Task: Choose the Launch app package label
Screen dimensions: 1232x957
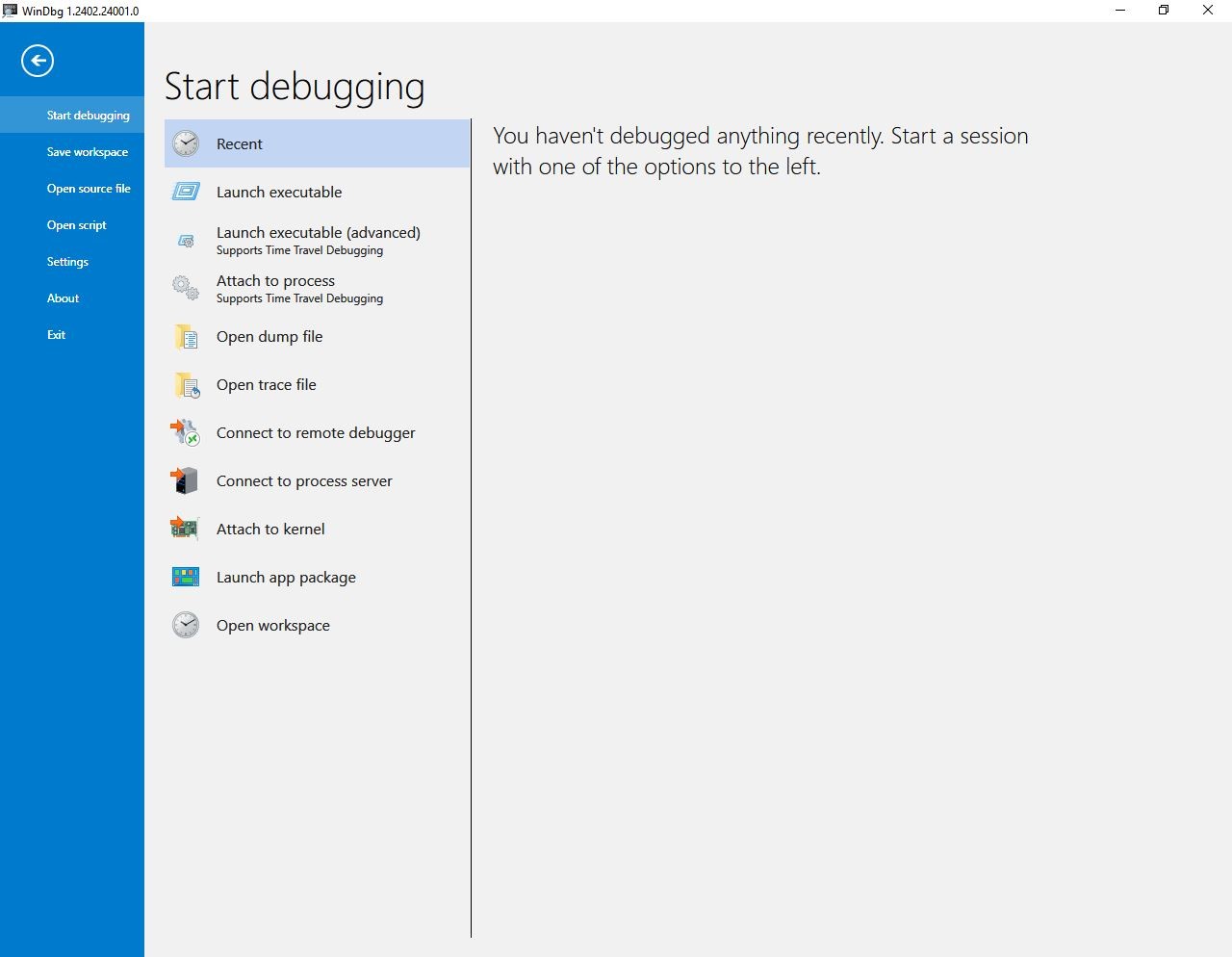Action: click(286, 577)
